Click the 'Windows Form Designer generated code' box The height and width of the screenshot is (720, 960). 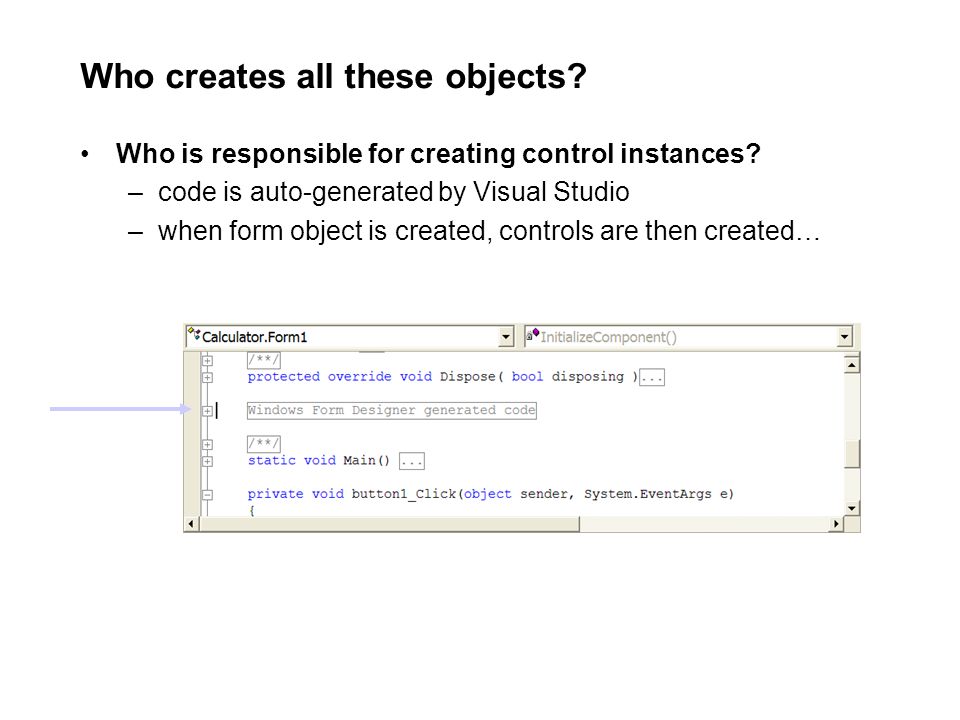[392, 410]
